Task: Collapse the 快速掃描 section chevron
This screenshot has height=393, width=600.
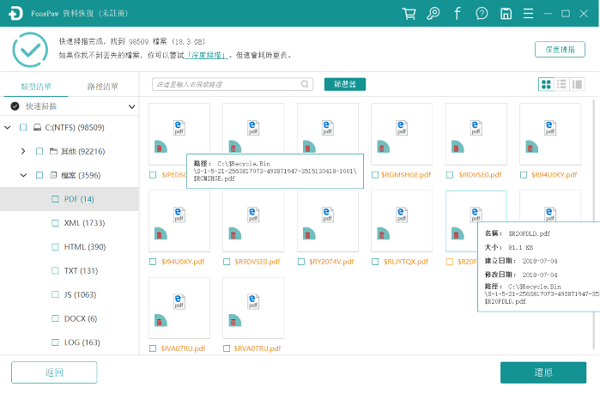Action: click(x=132, y=107)
